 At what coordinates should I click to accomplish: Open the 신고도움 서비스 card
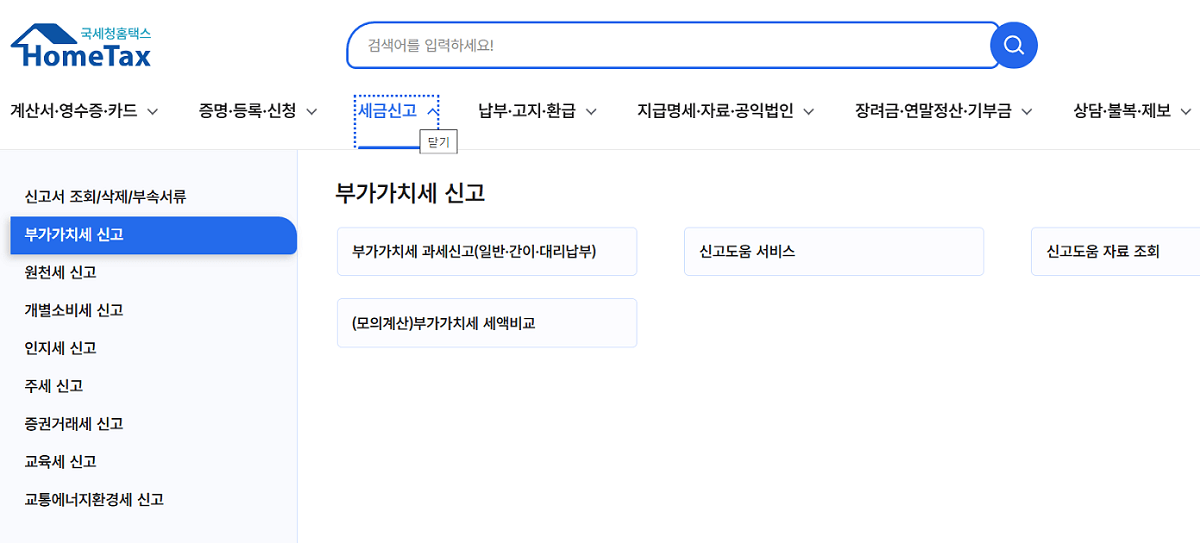(x=834, y=252)
